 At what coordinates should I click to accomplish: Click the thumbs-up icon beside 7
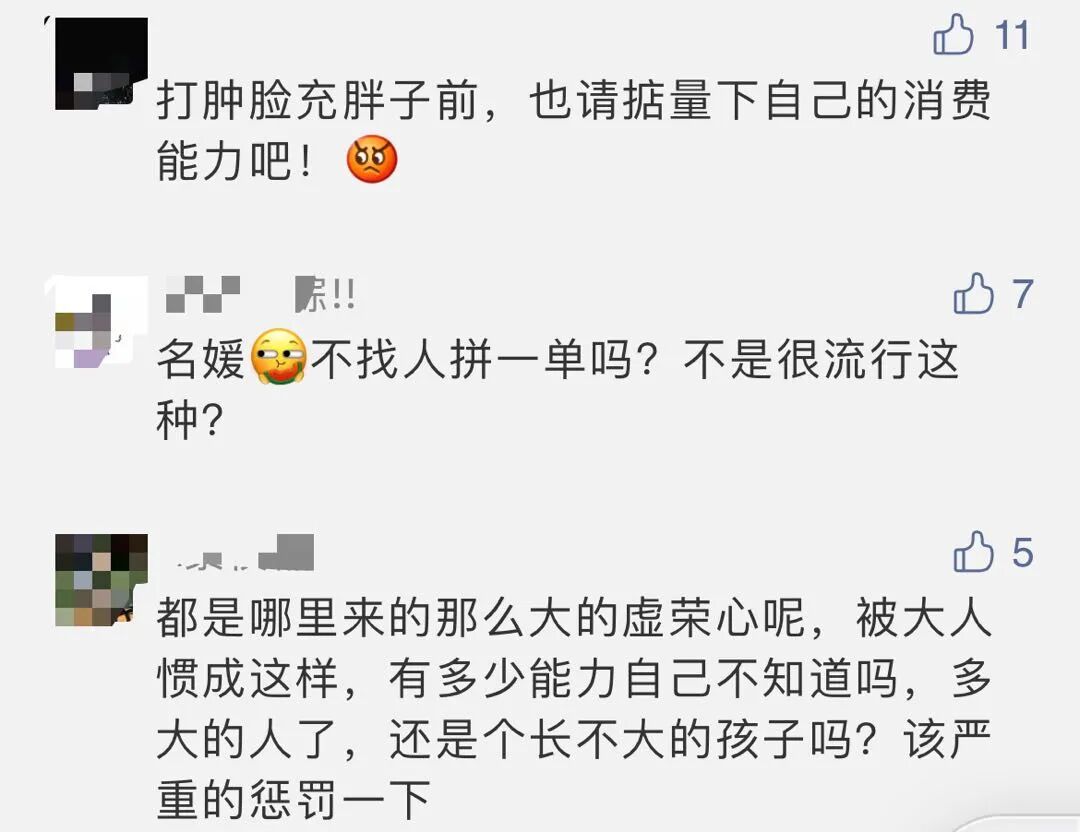pos(973,293)
